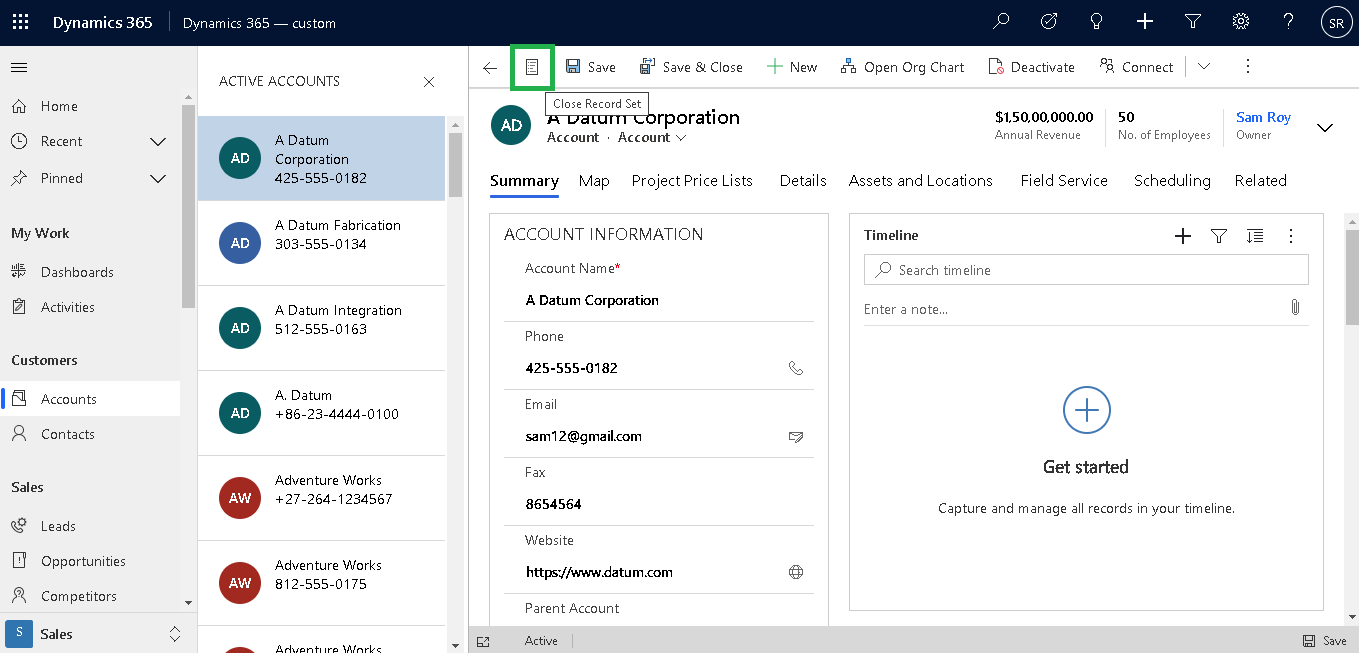Open the Settings gear icon
1359x653 pixels.
pos(1241,22)
